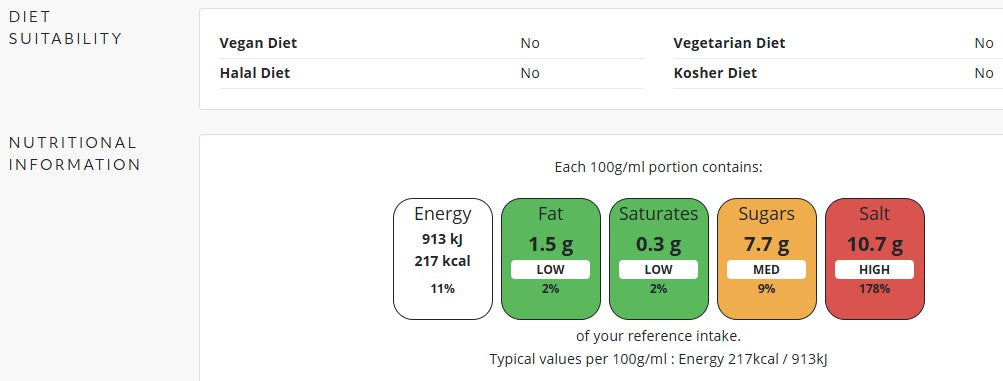
Task: Click the red Salt tile
Action: 875,259
